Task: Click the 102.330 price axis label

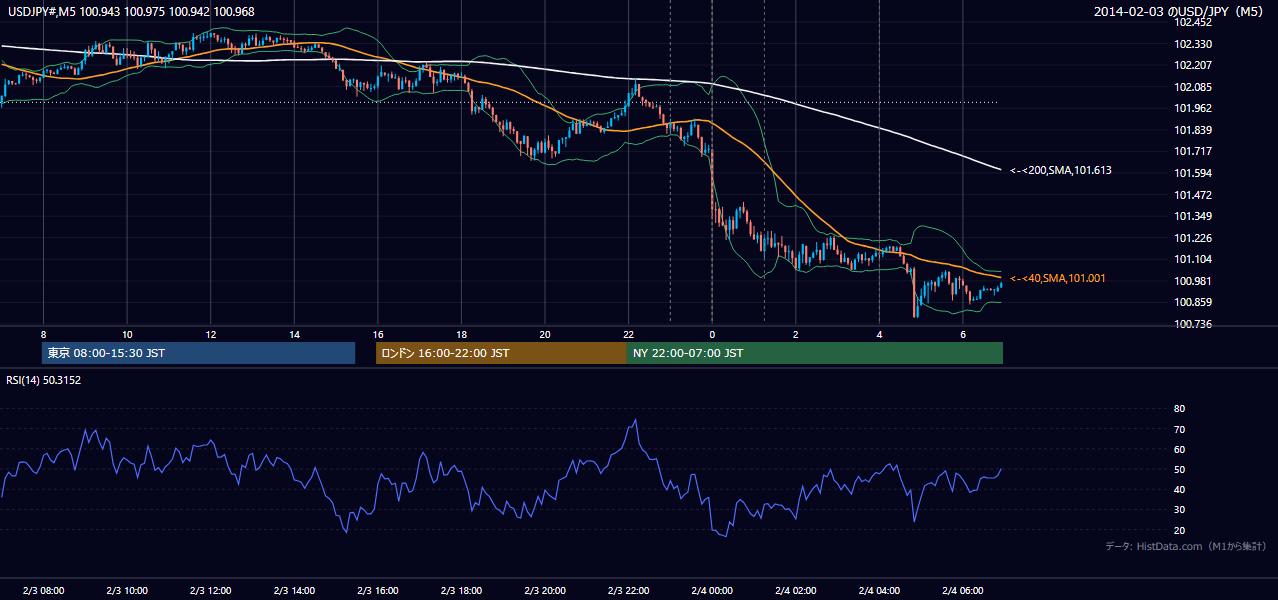Action: click(x=1193, y=44)
